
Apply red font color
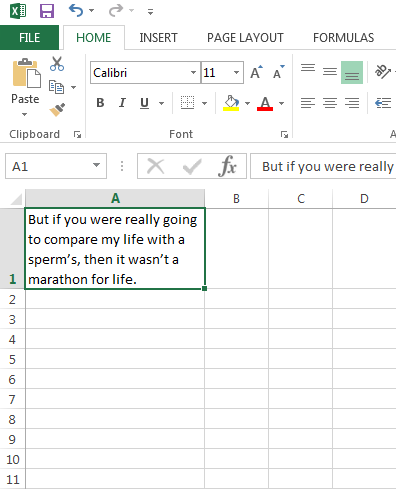point(265,103)
